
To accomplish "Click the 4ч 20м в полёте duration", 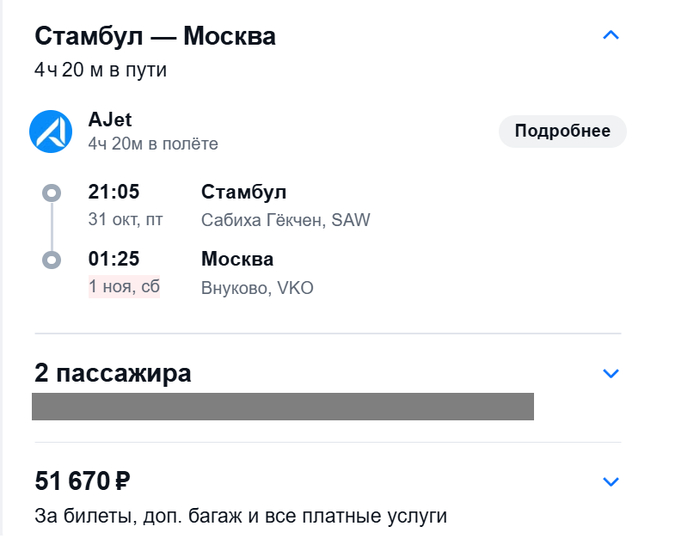I will point(153,144).
